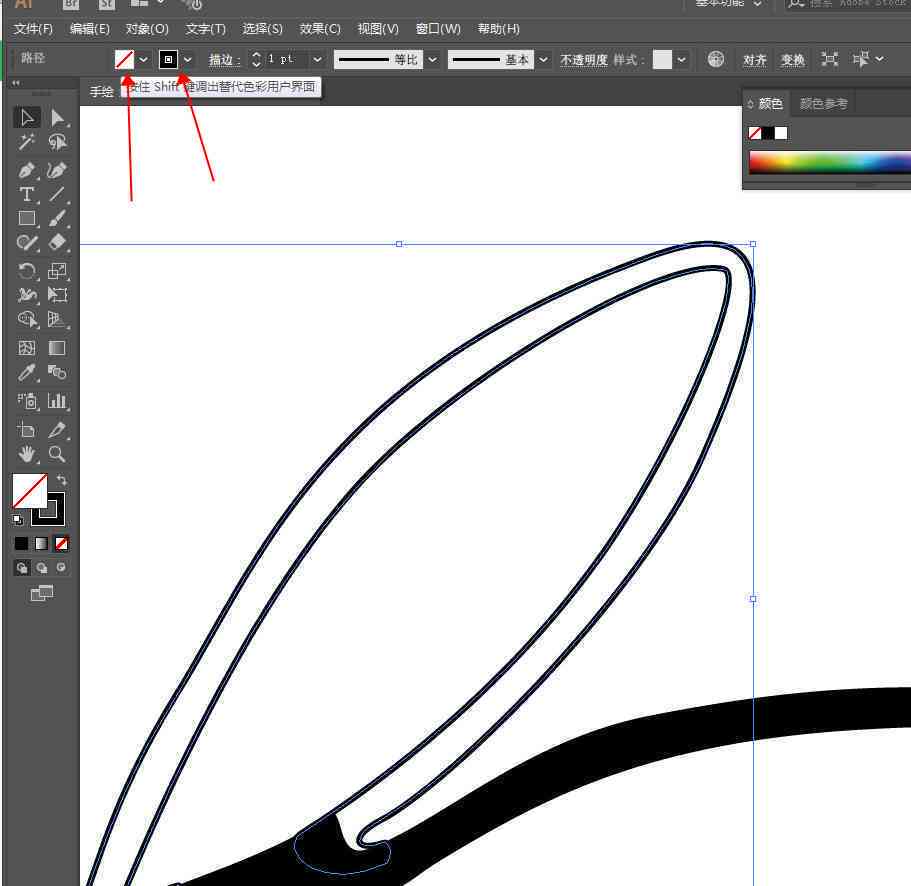Activate the Free Transform tool
The height and width of the screenshot is (886, 911).
click(x=57, y=295)
